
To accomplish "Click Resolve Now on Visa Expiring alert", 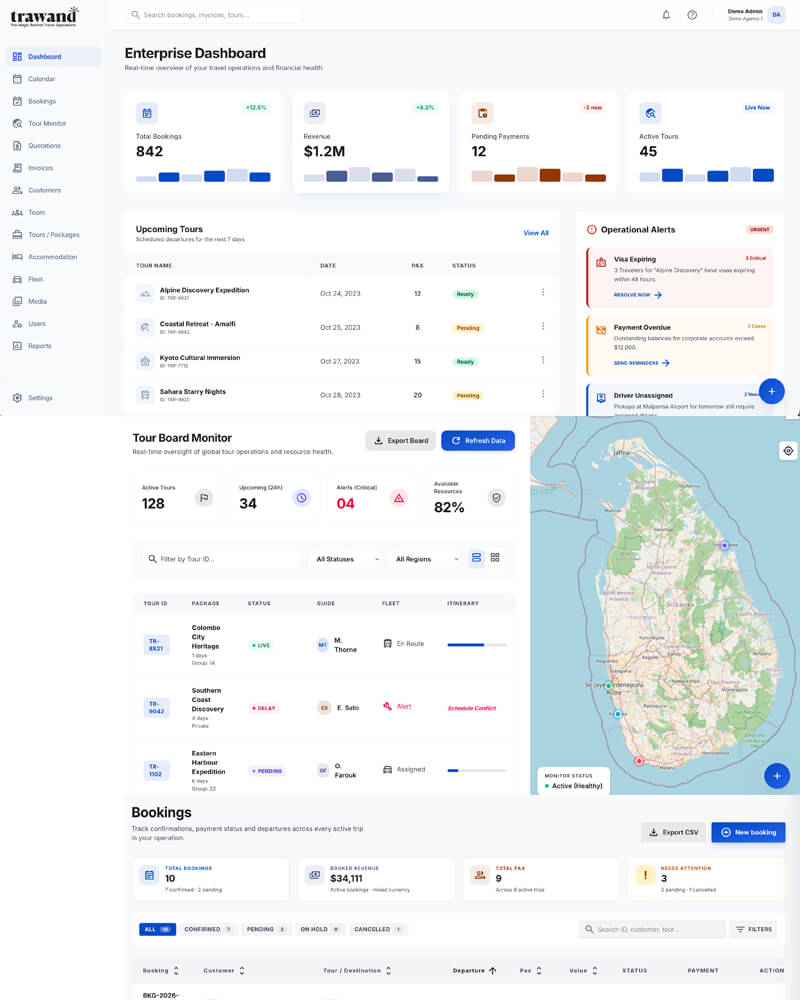I will (637, 295).
